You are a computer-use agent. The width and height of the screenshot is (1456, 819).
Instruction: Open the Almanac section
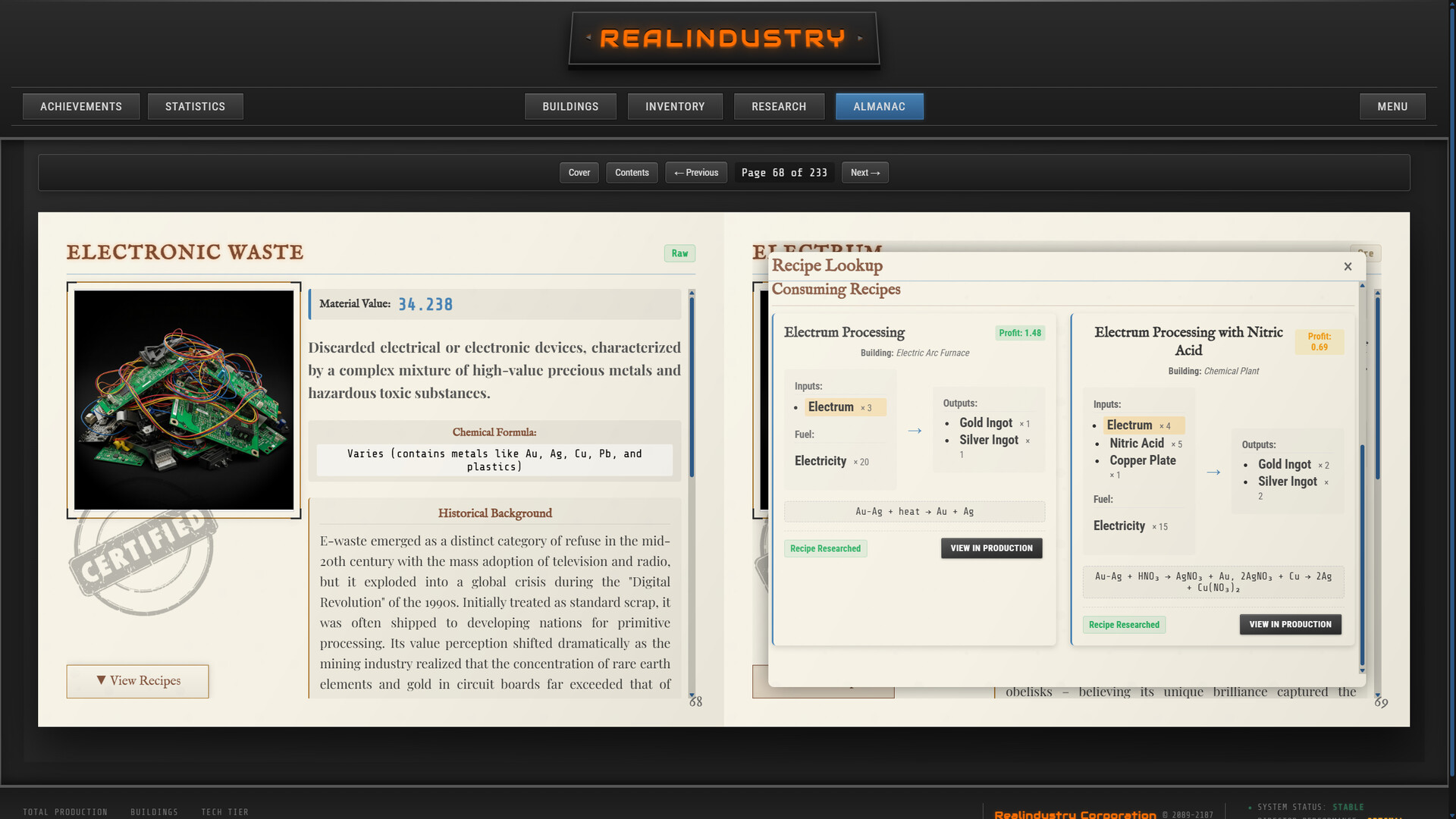[x=879, y=106]
